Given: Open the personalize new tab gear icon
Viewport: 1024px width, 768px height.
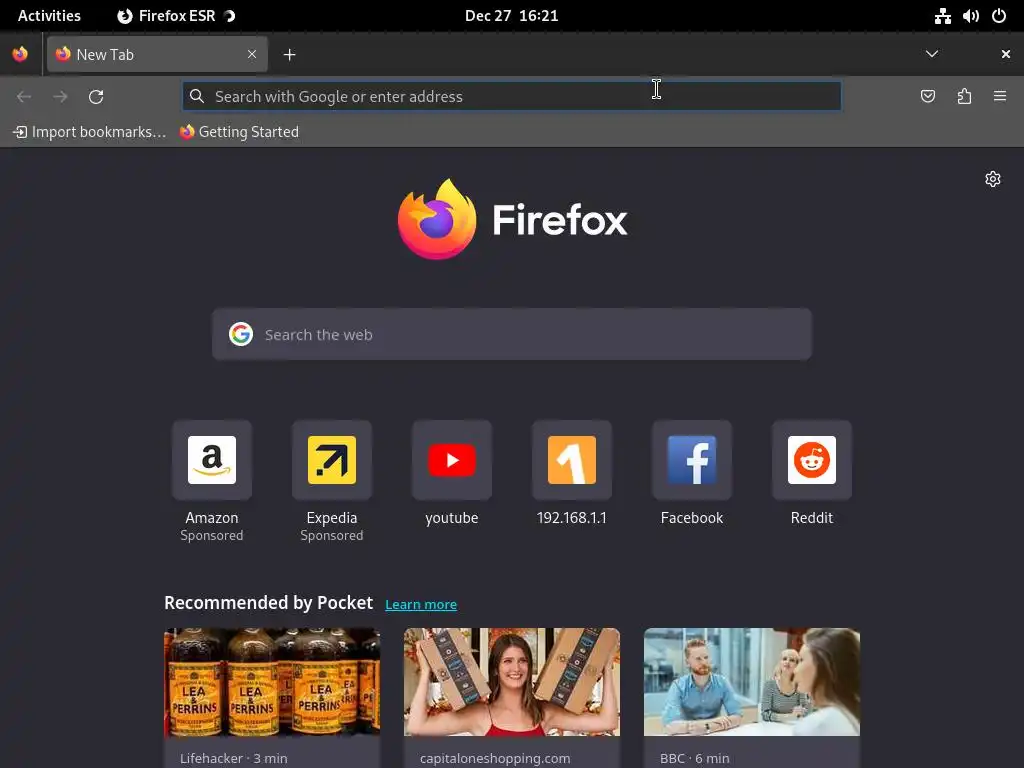Looking at the screenshot, I should 993,179.
